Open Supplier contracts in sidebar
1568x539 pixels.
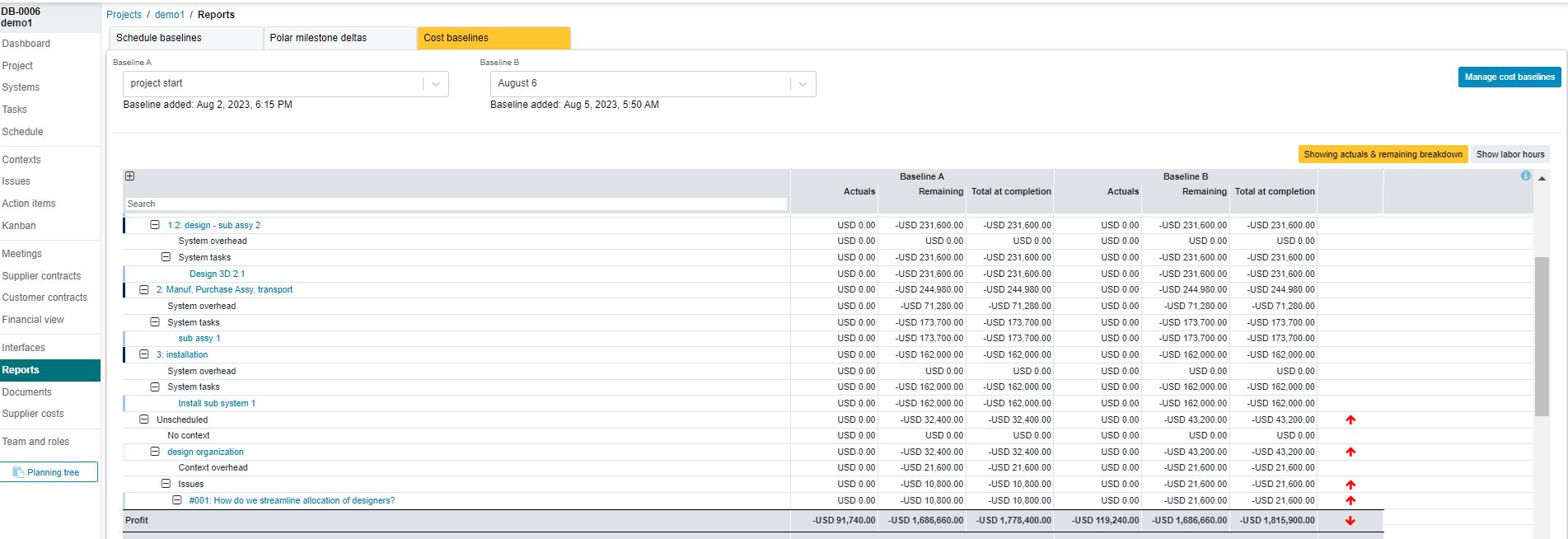pos(41,276)
